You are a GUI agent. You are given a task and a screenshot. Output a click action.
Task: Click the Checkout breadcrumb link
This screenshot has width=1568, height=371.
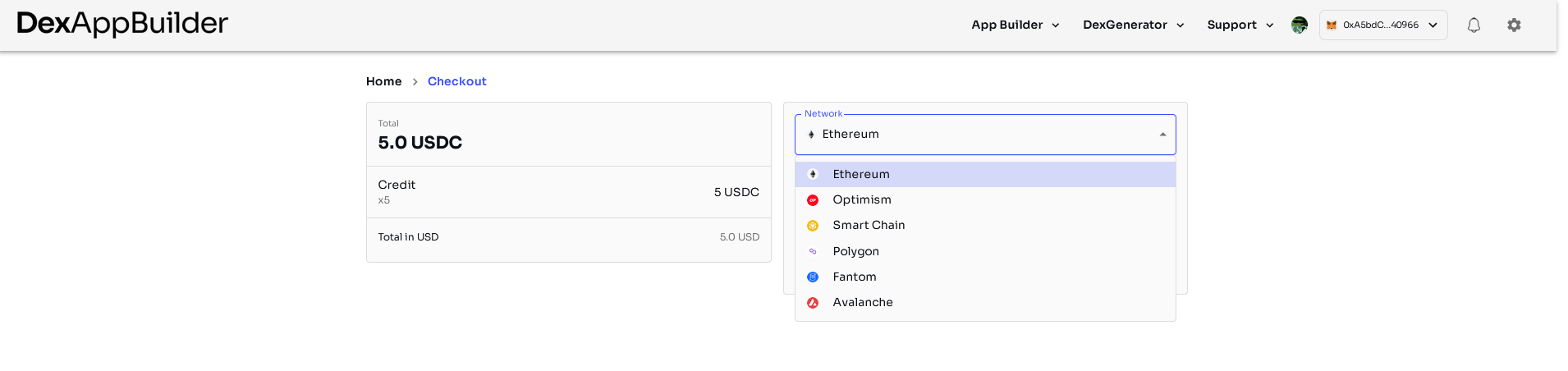pos(456,81)
